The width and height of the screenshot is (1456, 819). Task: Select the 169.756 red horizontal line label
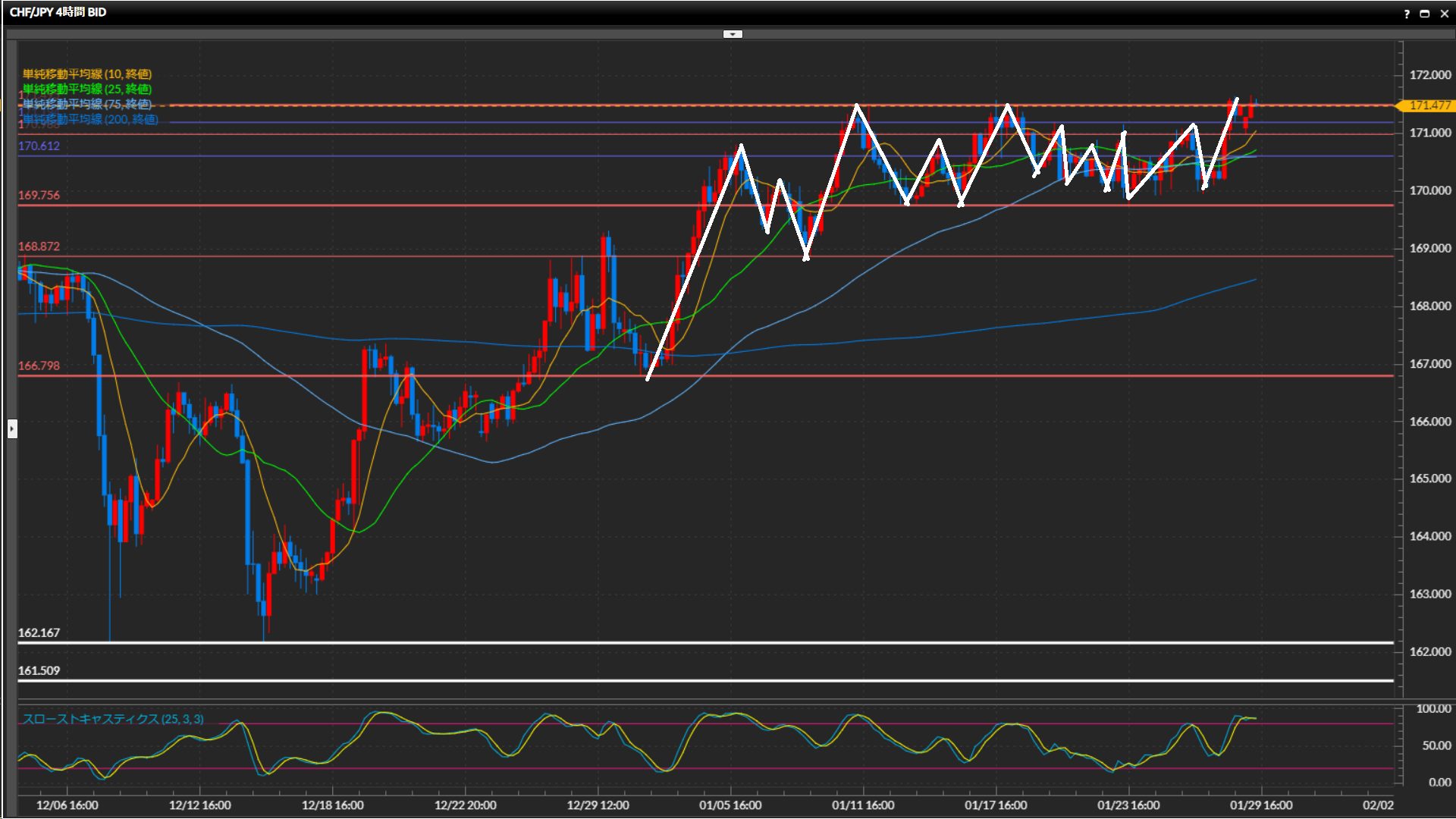click(x=39, y=195)
